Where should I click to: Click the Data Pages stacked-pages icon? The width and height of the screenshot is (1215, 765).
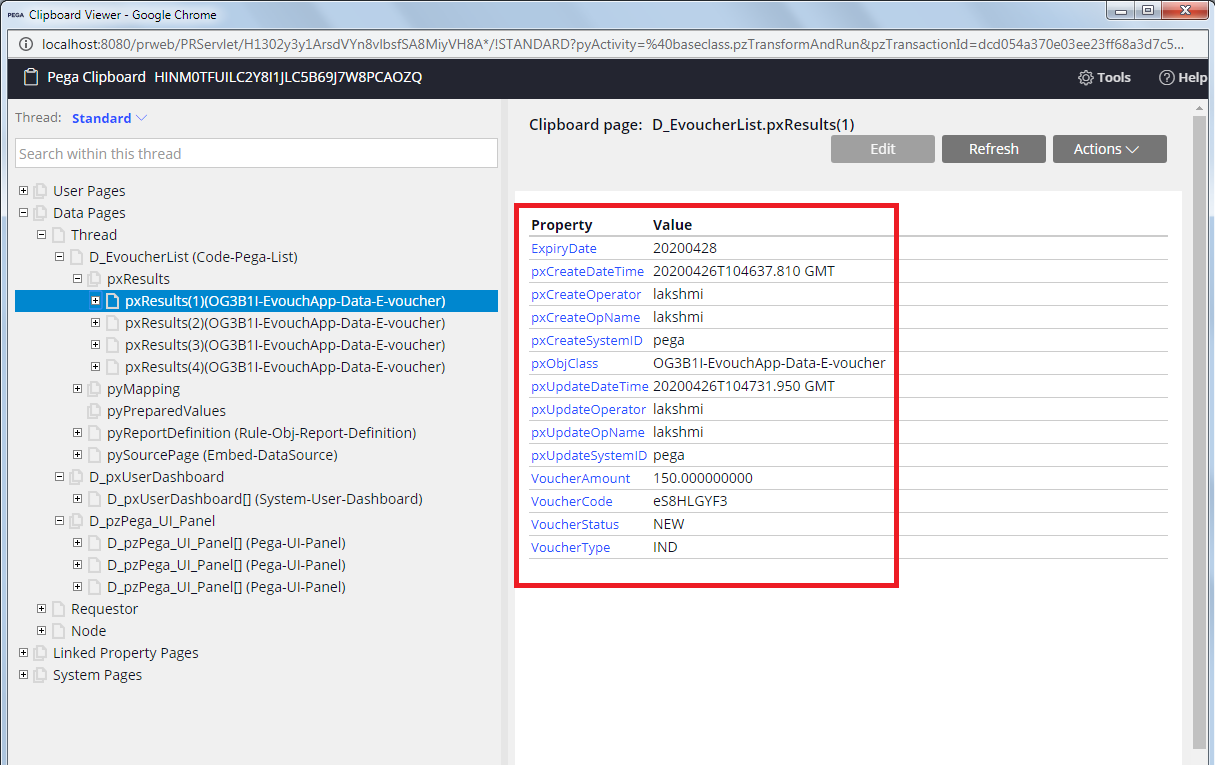(38, 212)
